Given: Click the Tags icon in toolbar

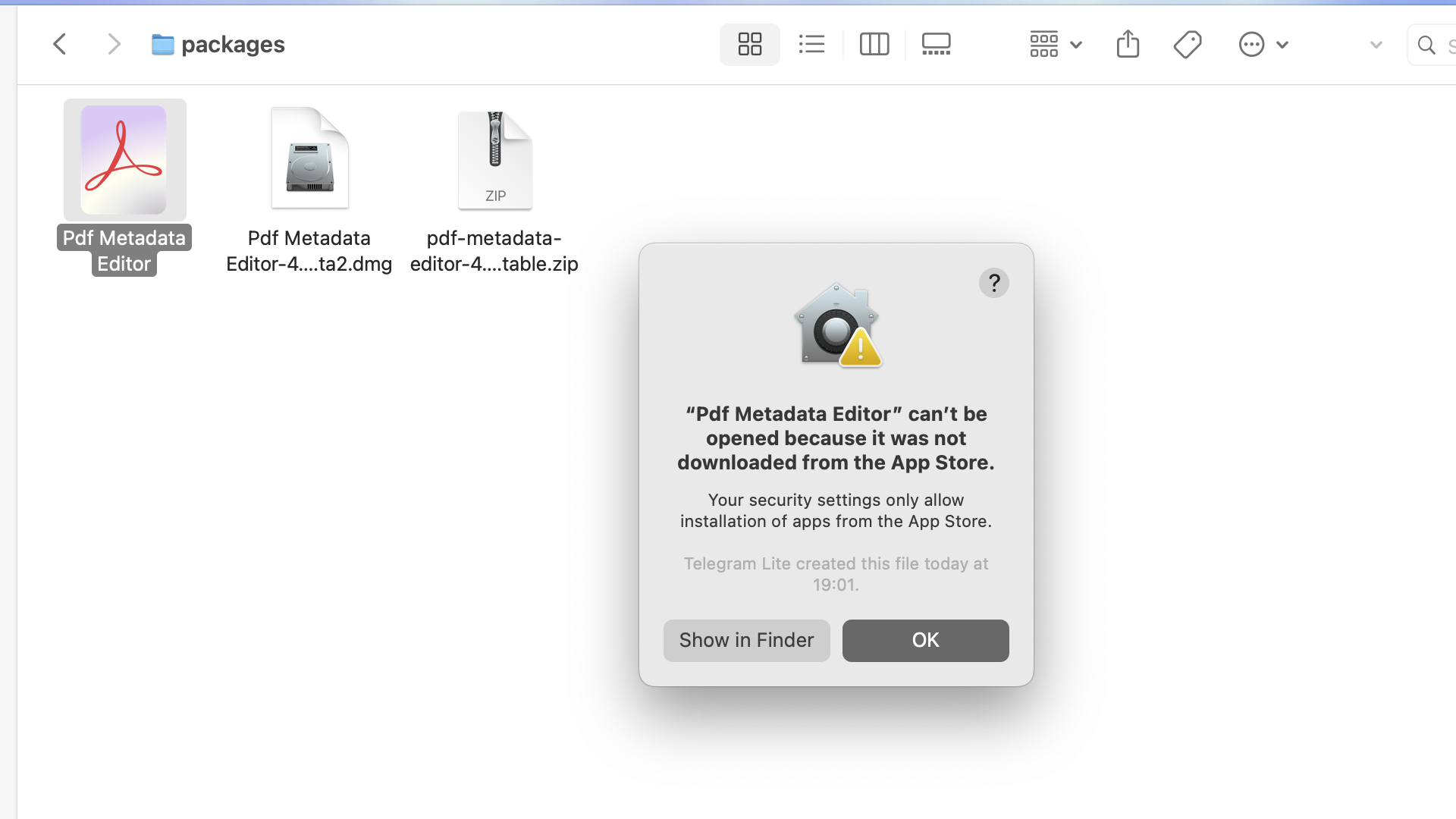Looking at the screenshot, I should click(x=1187, y=44).
